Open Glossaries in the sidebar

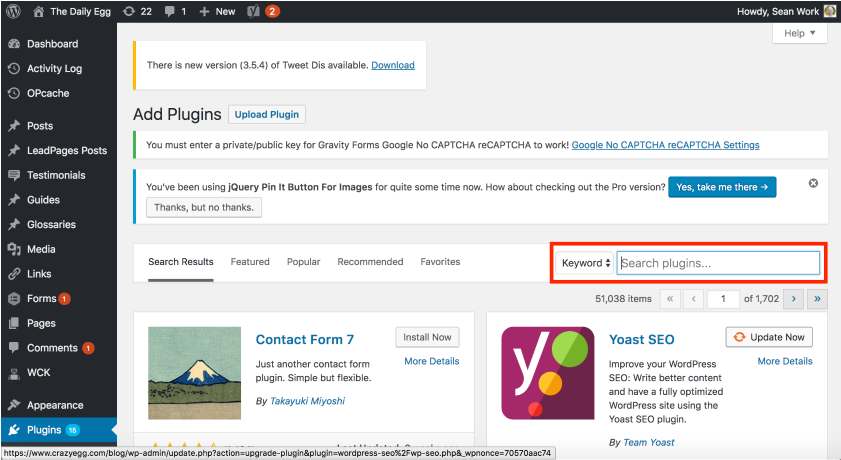pyautogui.click(x=51, y=225)
